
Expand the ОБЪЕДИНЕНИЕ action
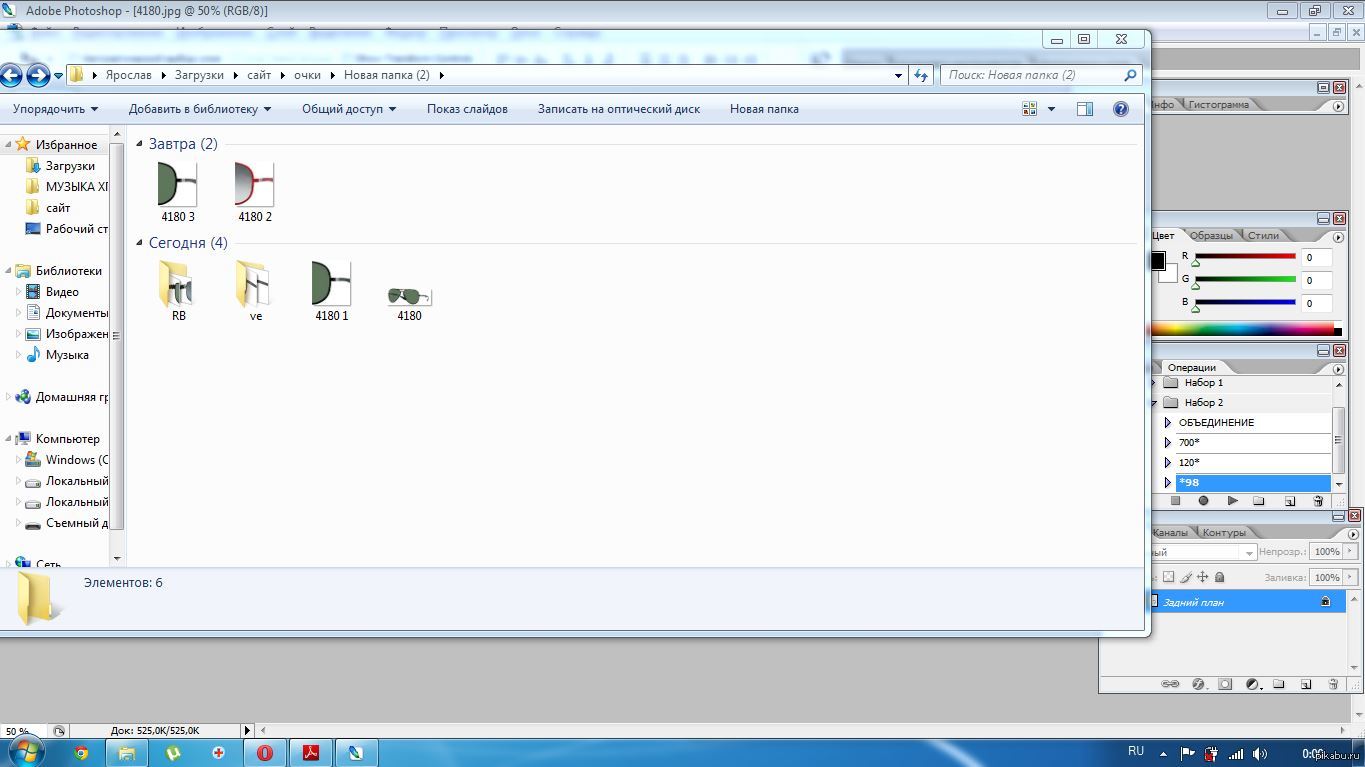coord(1167,423)
